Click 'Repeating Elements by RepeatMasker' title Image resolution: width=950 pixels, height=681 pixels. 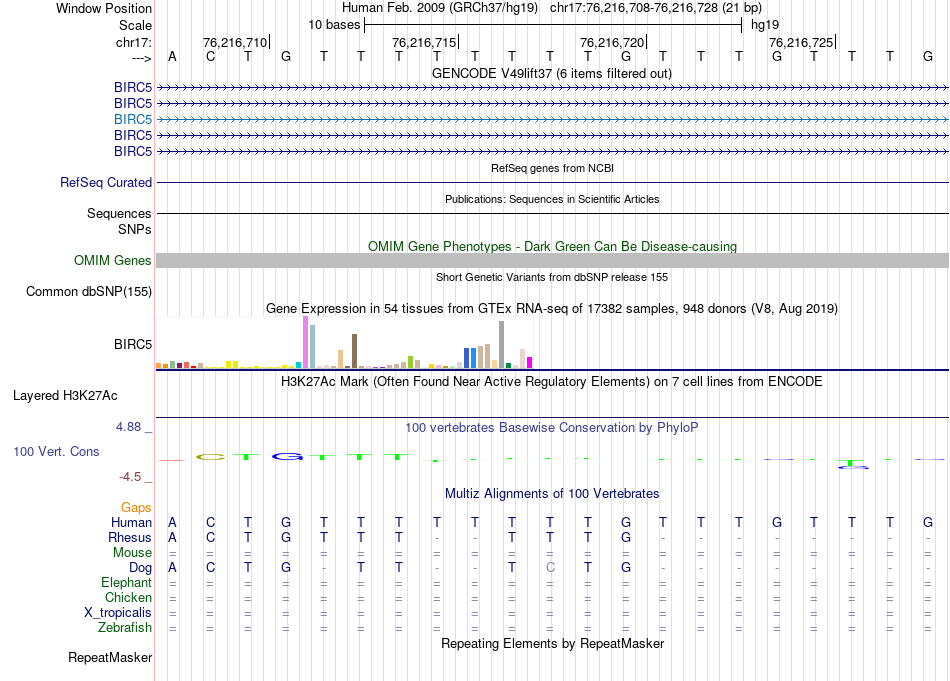(553, 643)
